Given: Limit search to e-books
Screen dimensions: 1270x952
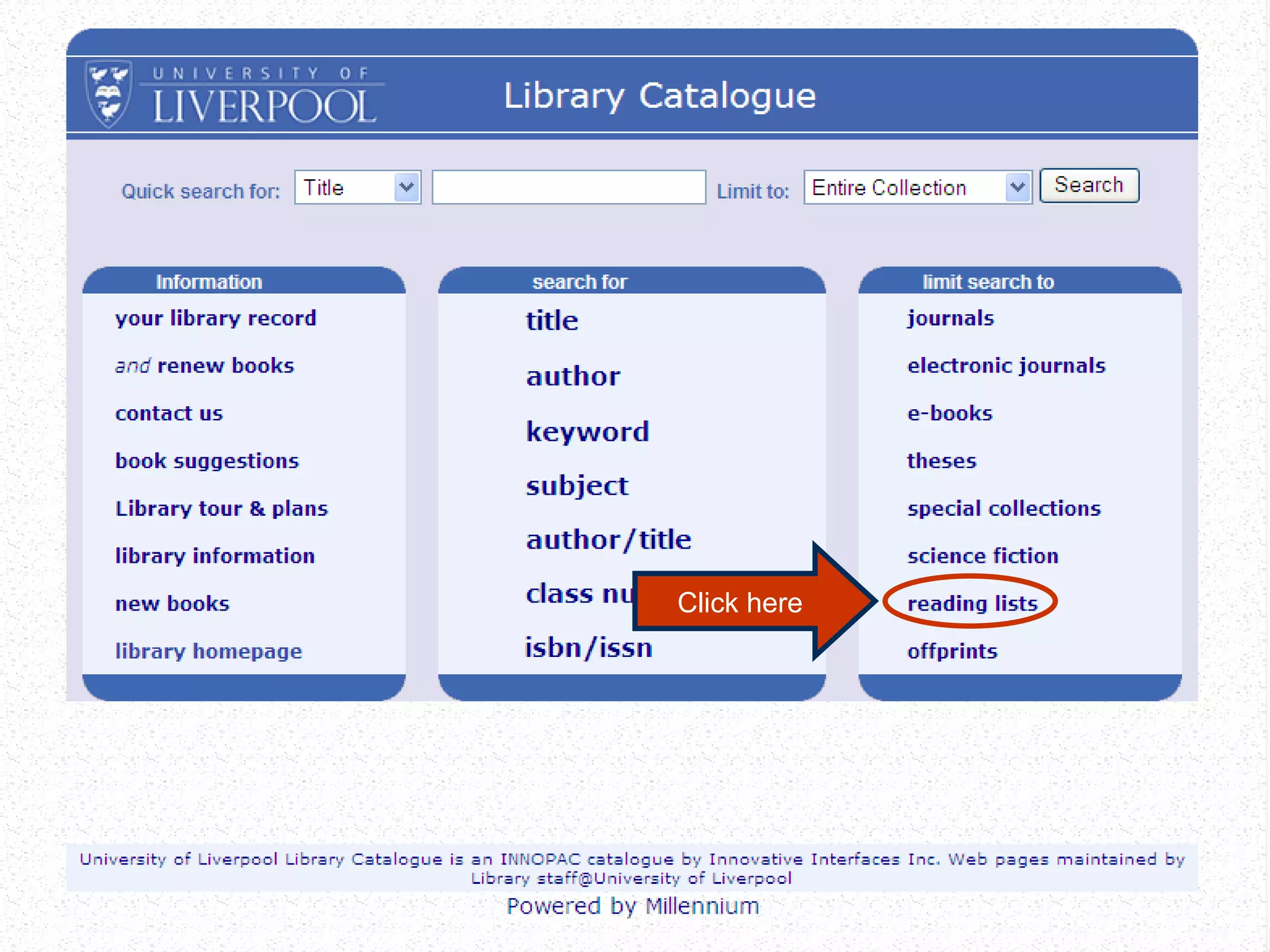Looking at the screenshot, I should pyautogui.click(x=949, y=413).
